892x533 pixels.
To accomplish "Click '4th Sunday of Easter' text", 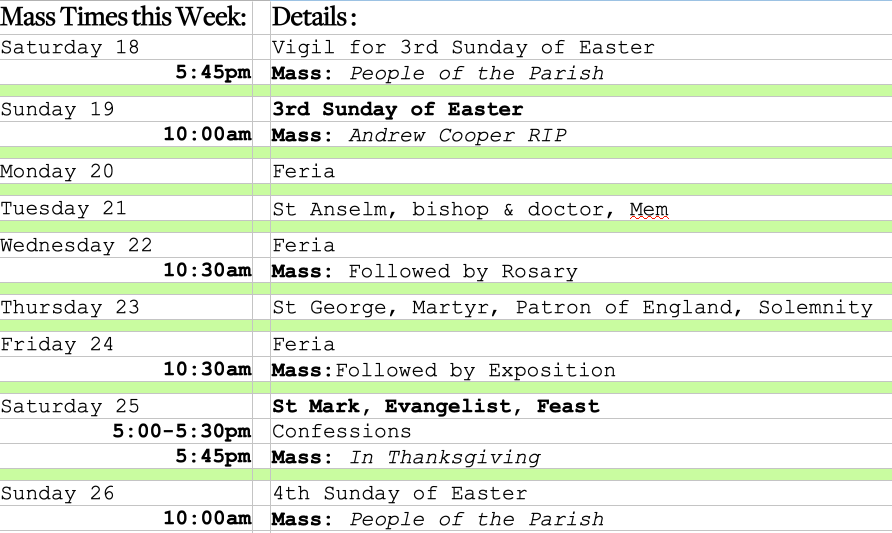I will (399, 493).
